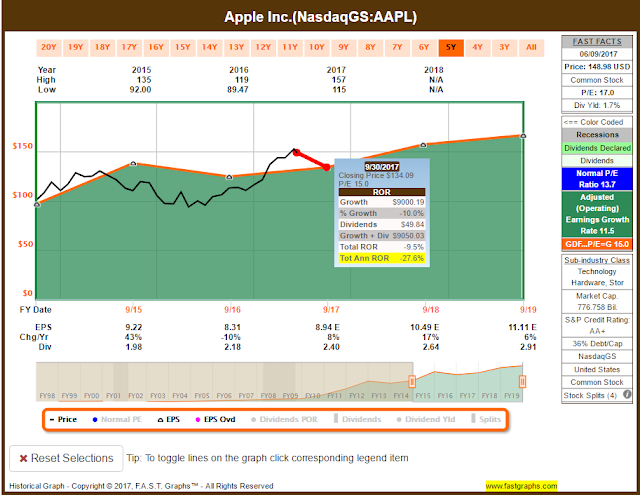Click the FY02 segment in navigator
The width and height of the screenshot is (640, 495).
coord(136,395)
